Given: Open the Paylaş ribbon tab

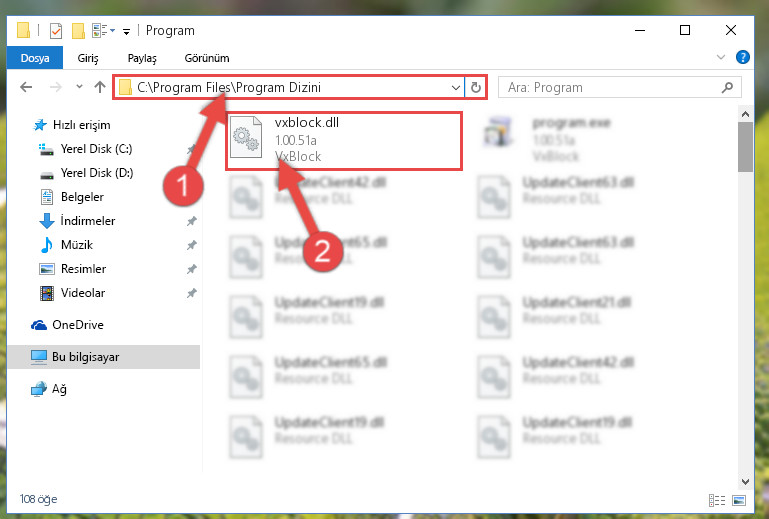Looking at the screenshot, I should [142, 58].
